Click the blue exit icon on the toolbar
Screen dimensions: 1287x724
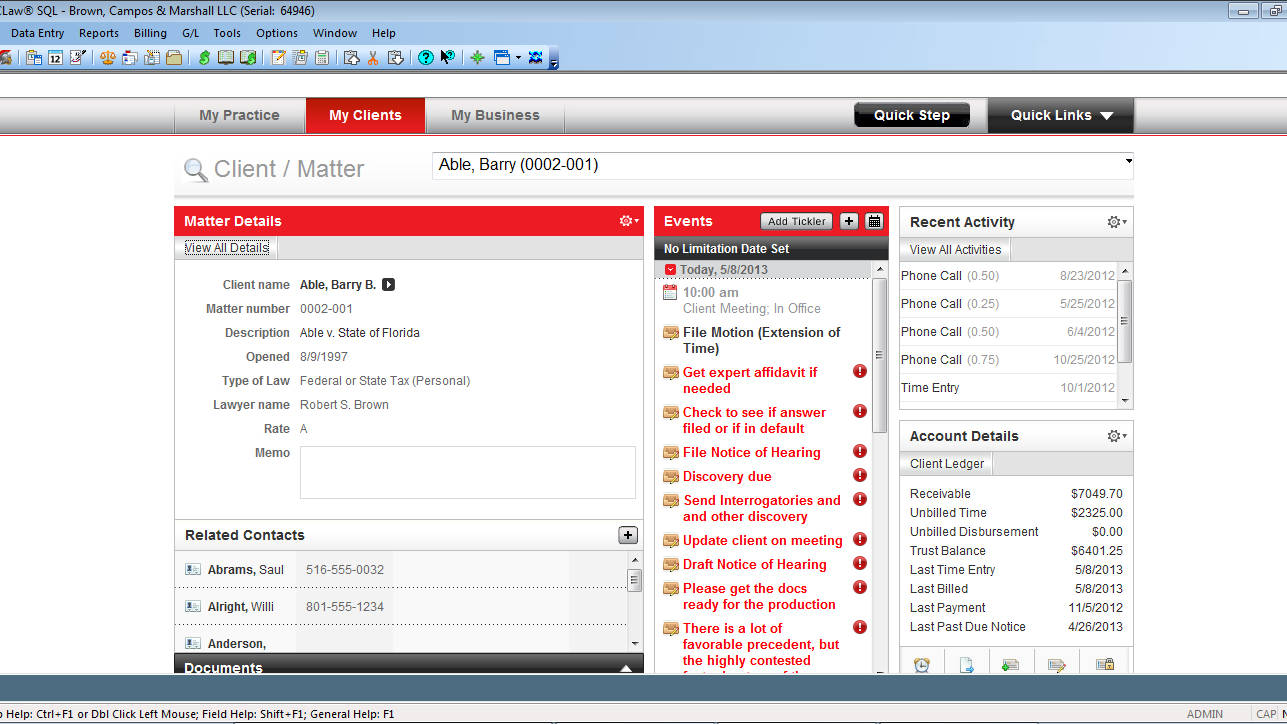coord(536,57)
